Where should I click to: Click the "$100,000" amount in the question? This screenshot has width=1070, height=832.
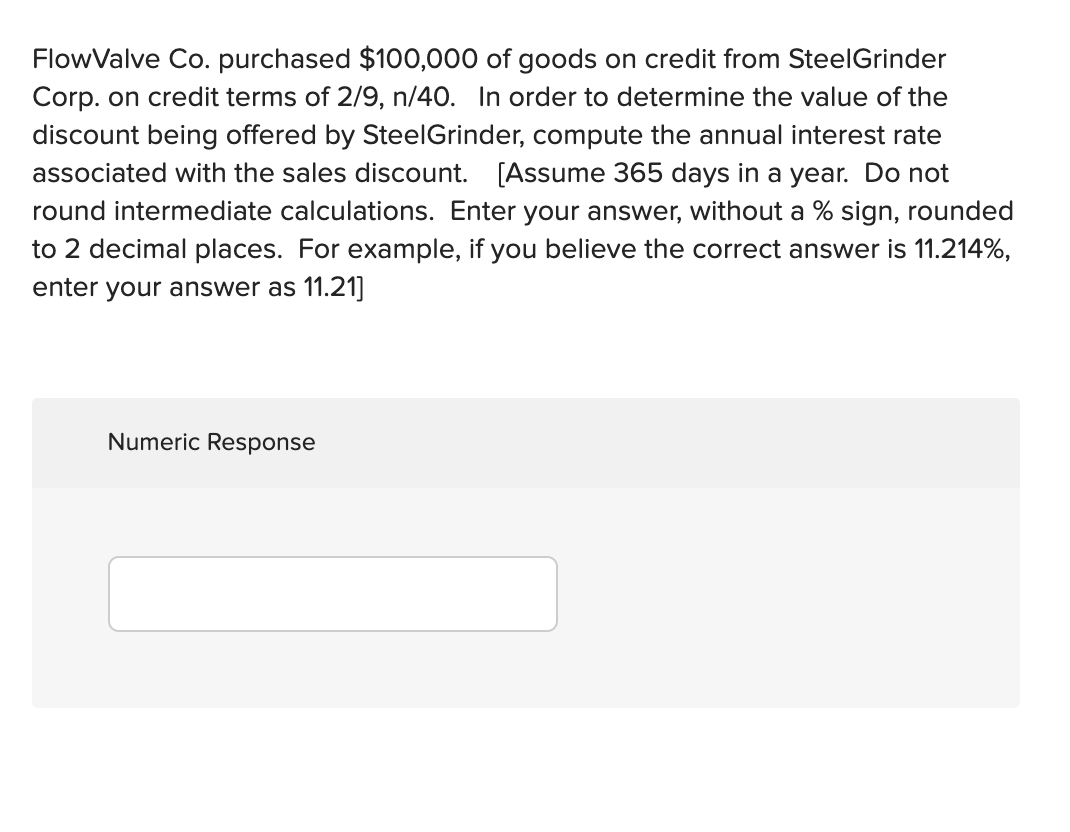(418, 59)
